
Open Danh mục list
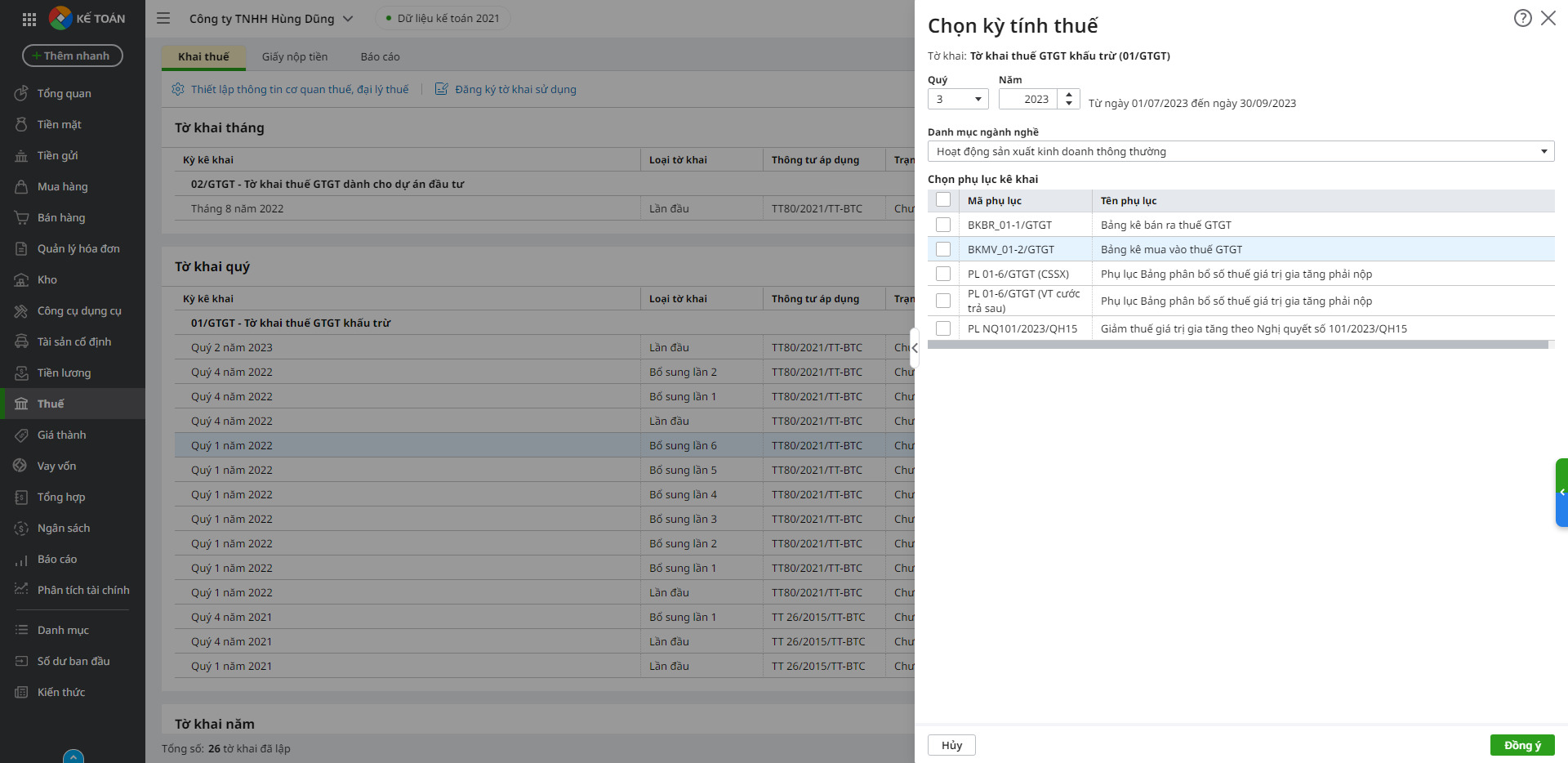click(x=73, y=630)
